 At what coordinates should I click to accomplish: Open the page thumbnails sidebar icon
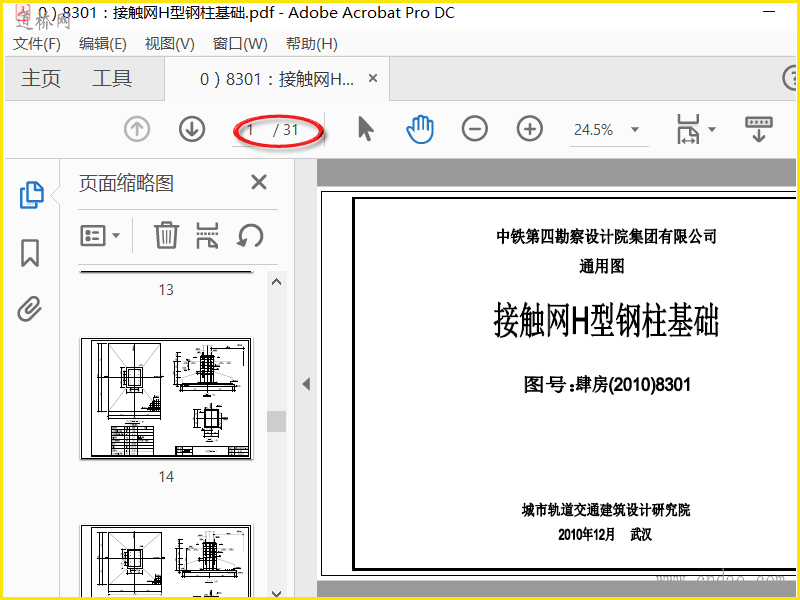[32, 195]
